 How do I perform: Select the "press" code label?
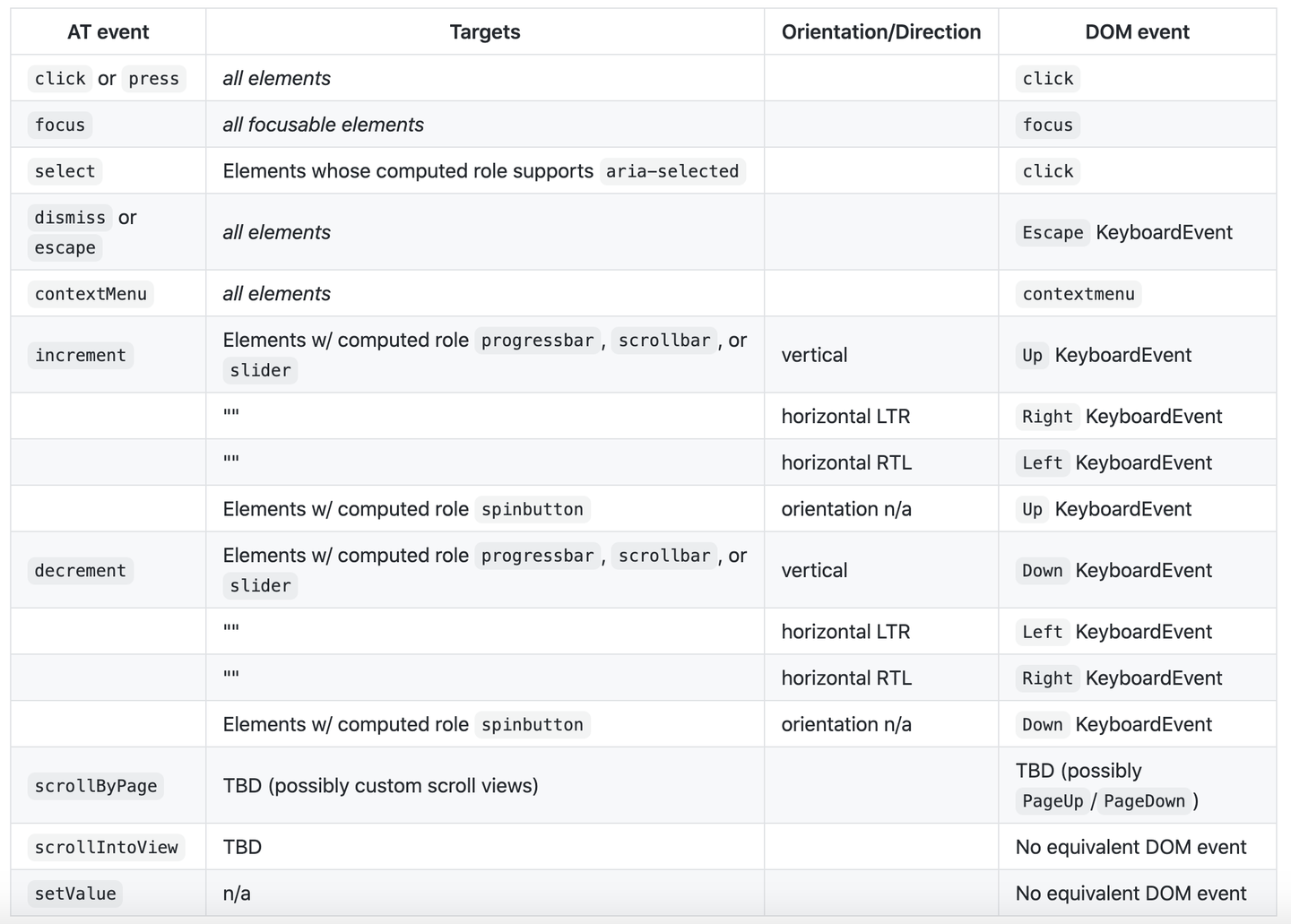click(x=153, y=79)
